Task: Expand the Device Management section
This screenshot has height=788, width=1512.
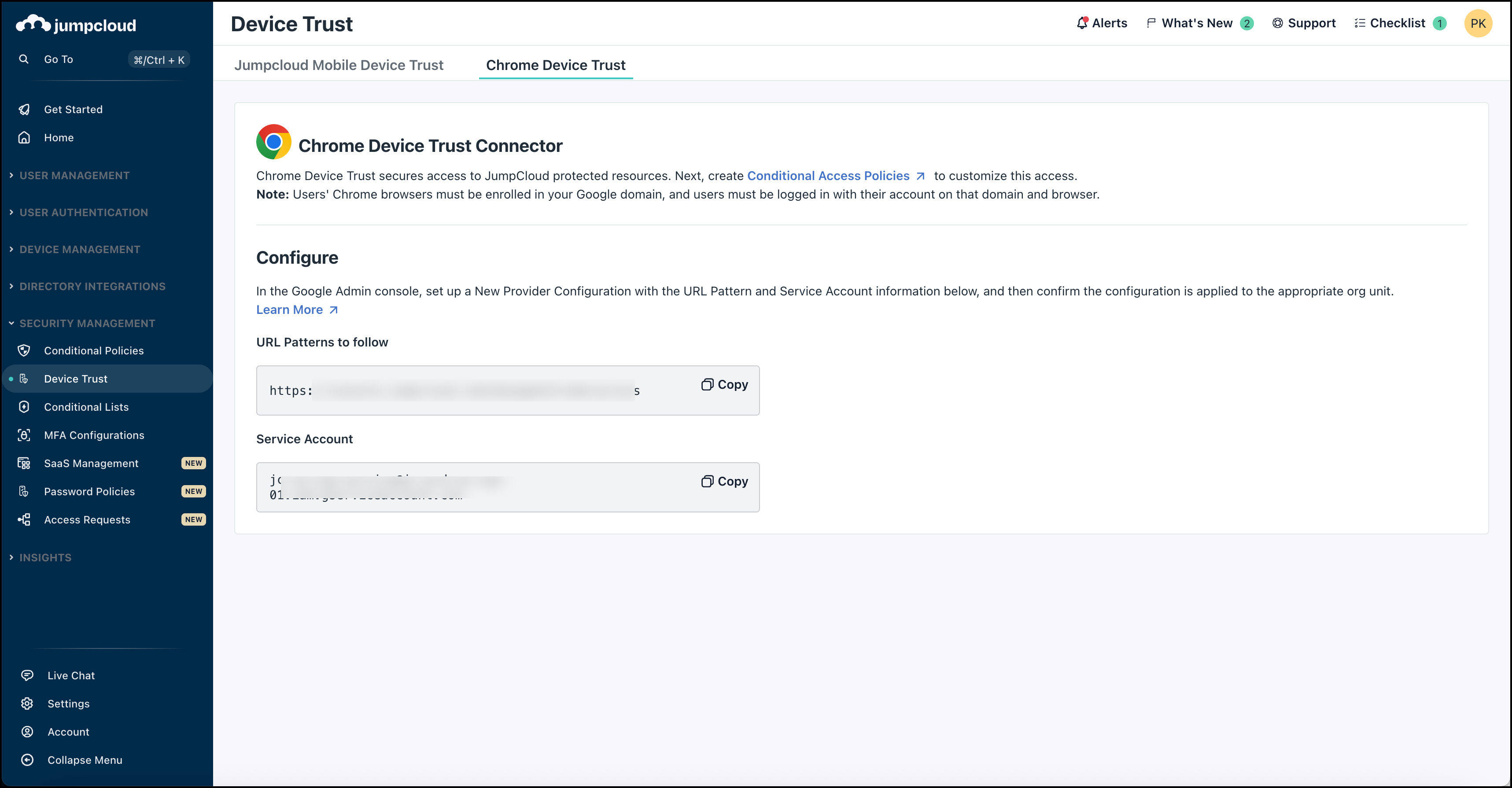Action: pos(74,249)
